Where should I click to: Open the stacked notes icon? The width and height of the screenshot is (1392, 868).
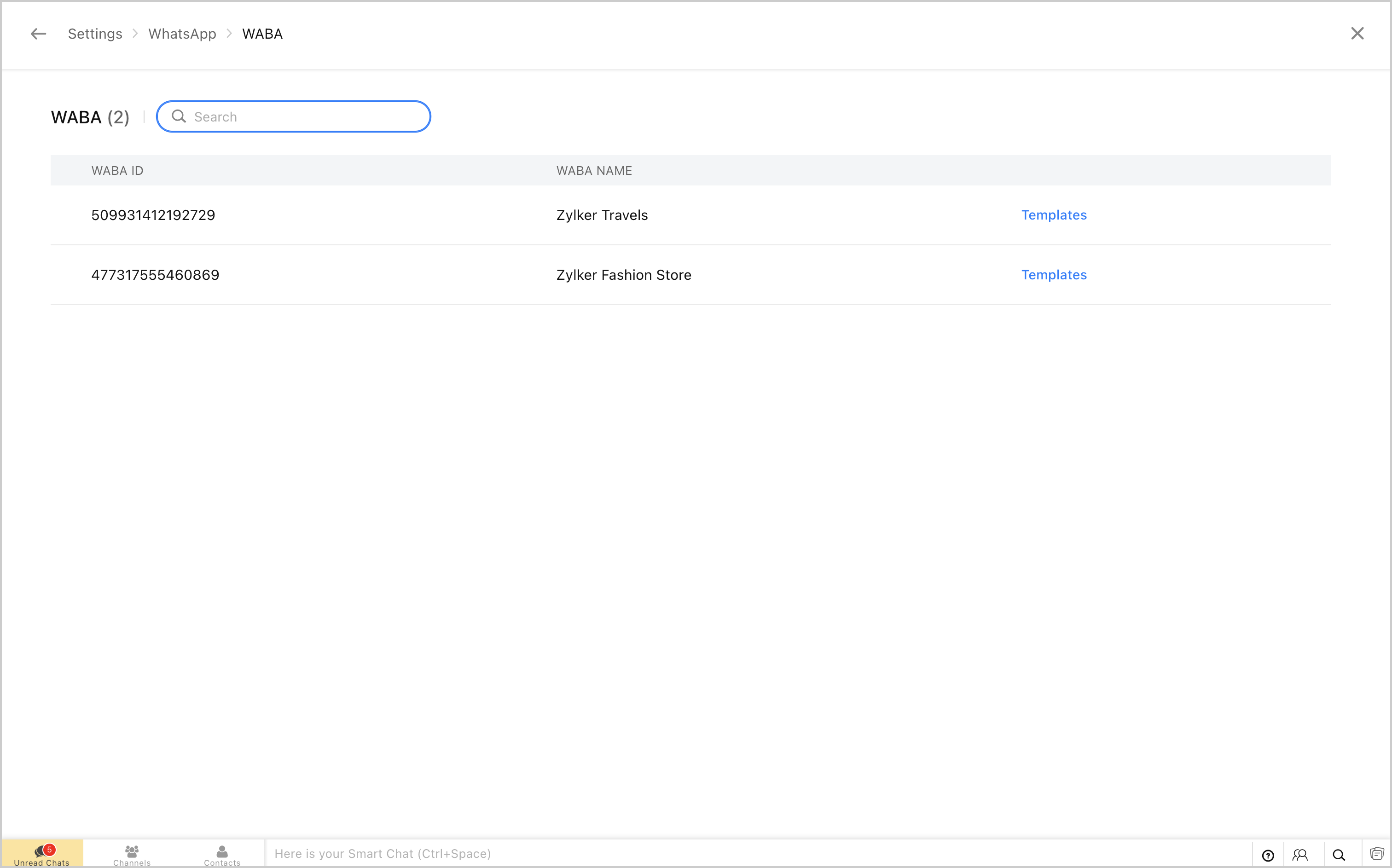[1376, 854]
